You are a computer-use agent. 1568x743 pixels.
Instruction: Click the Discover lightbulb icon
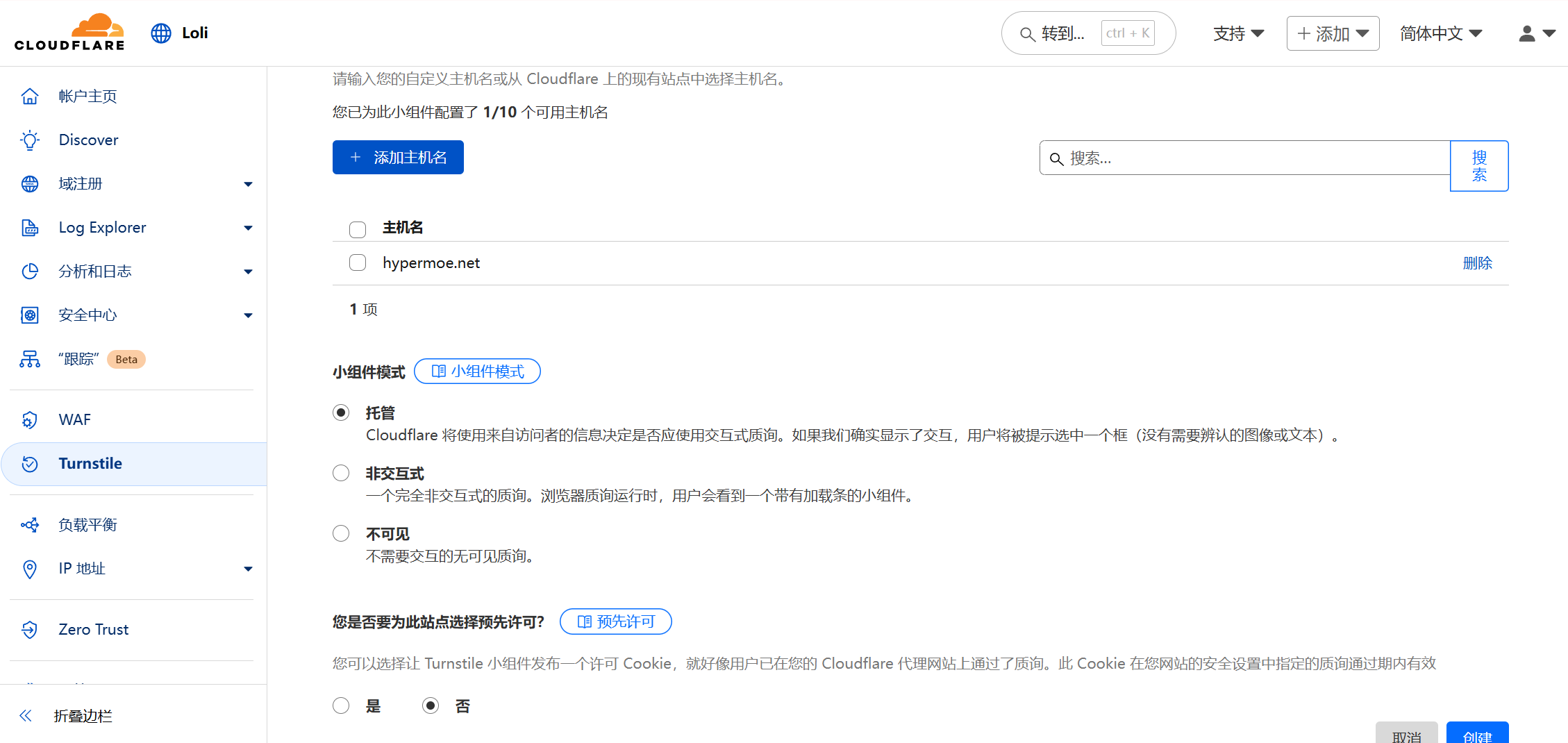(30, 140)
